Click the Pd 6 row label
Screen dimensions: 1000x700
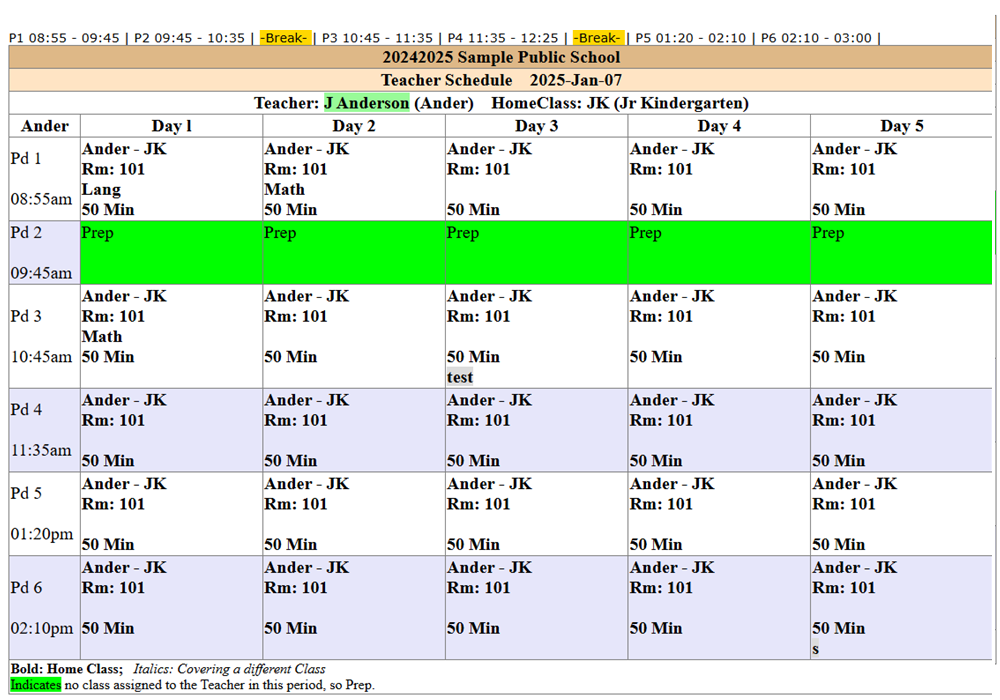27,587
